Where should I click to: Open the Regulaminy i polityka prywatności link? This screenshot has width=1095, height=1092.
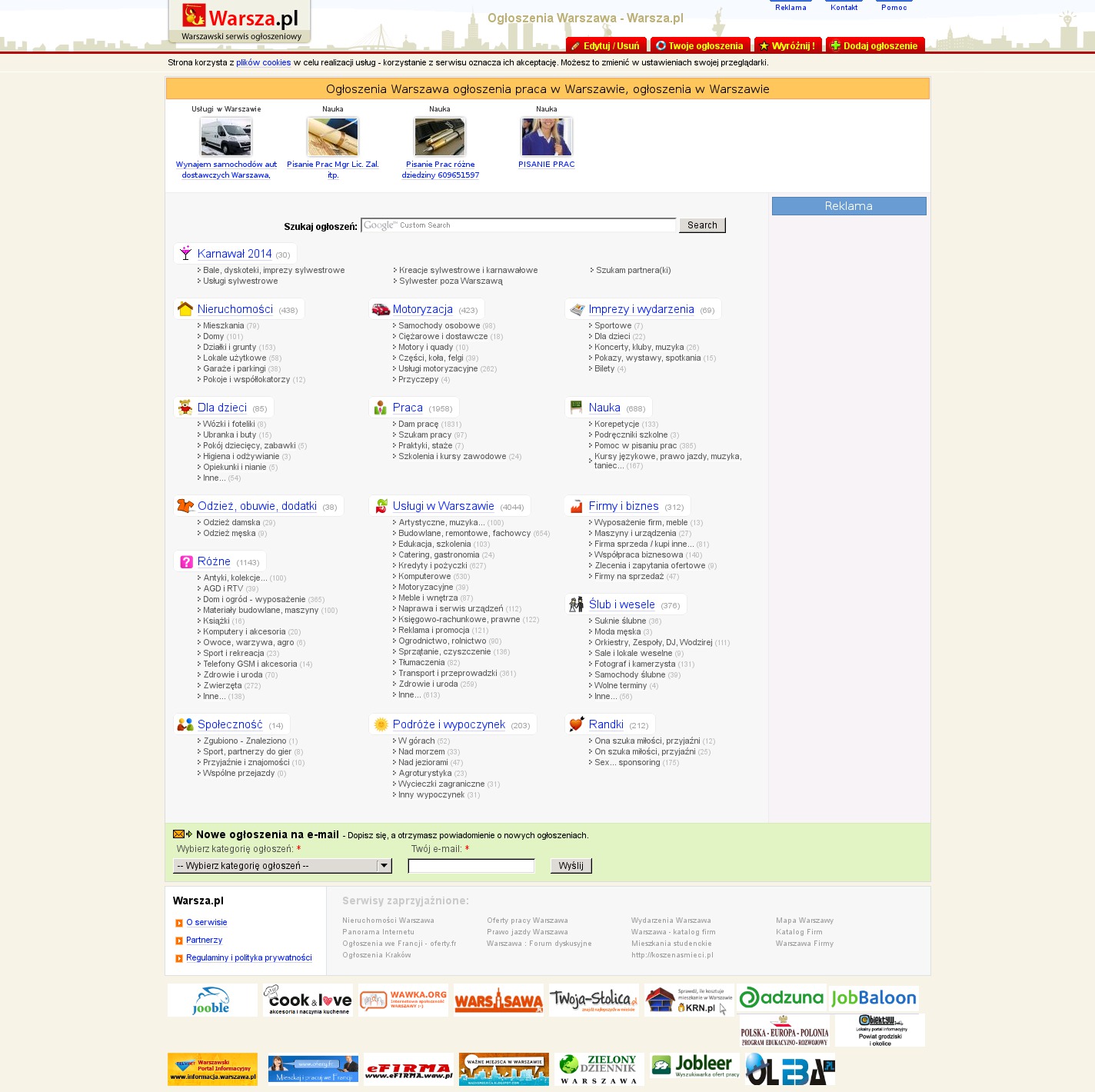pyautogui.click(x=248, y=958)
